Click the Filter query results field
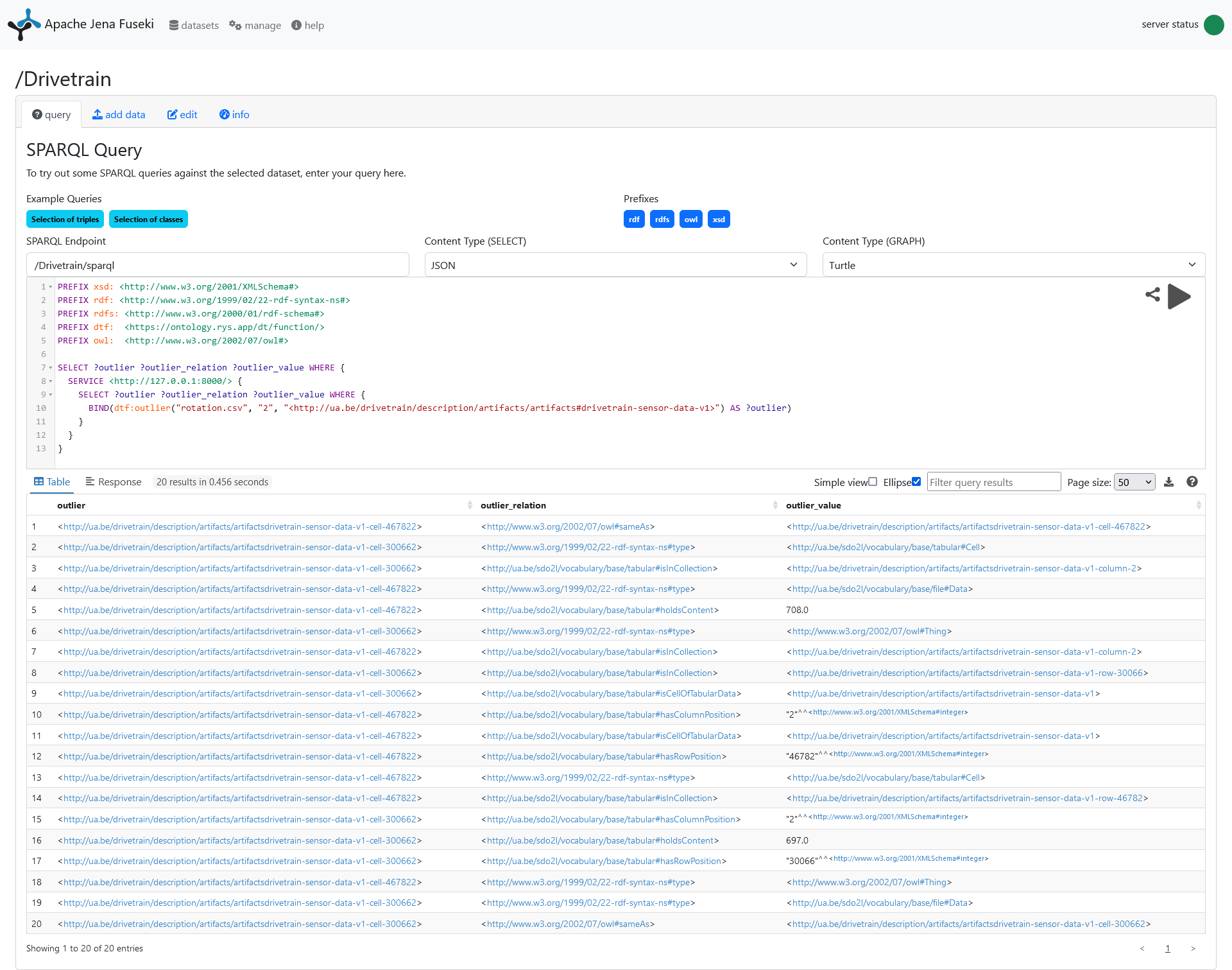1232x970 pixels. click(x=993, y=482)
